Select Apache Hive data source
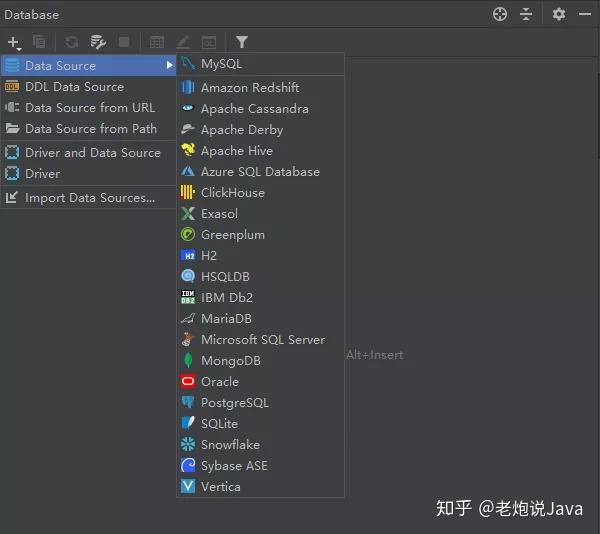 point(260,151)
